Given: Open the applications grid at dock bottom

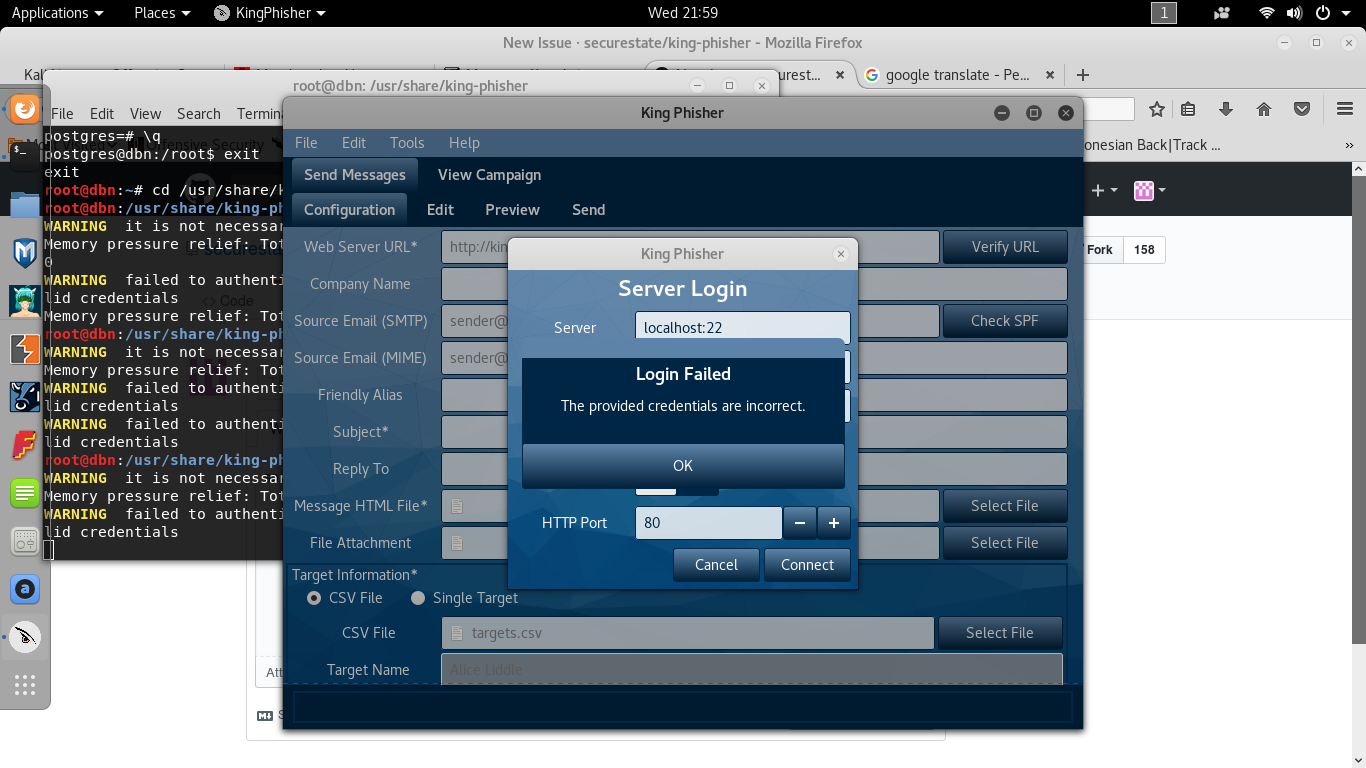Looking at the screenshot, I should (x=24, y=684).
